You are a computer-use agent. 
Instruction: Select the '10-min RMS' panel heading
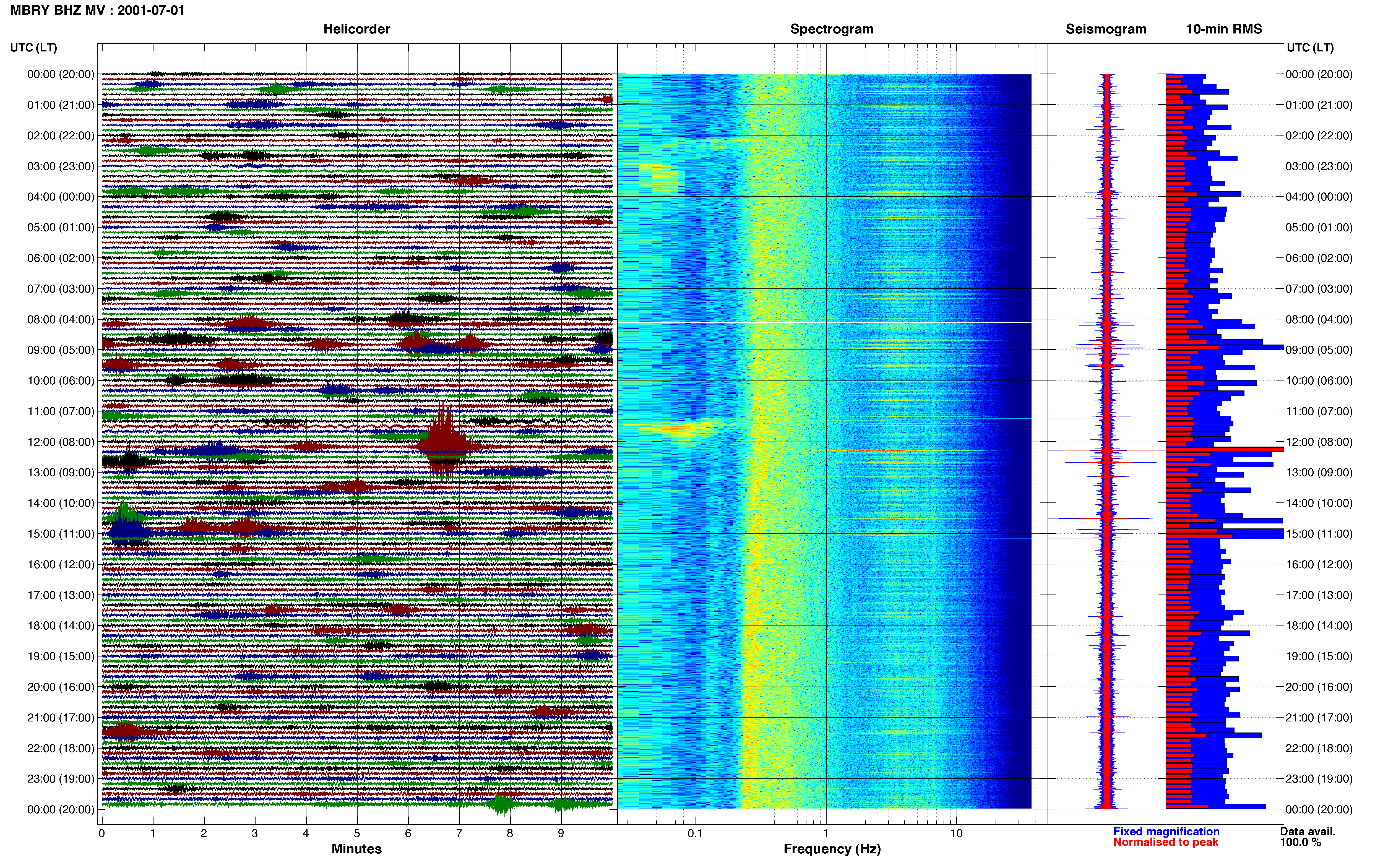click(x=1224, y=29)
